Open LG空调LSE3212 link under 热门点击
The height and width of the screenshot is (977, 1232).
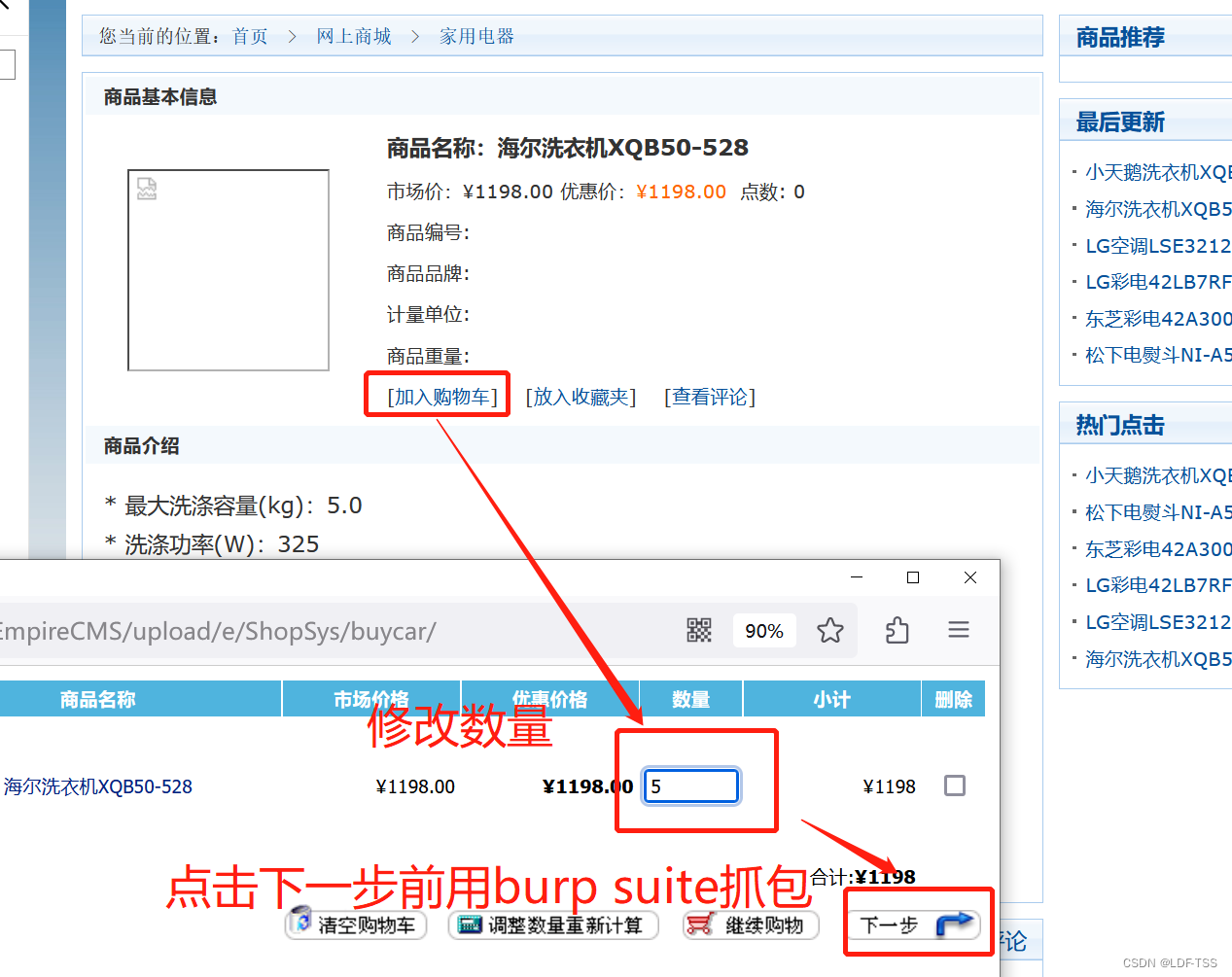pos(1158,622)
